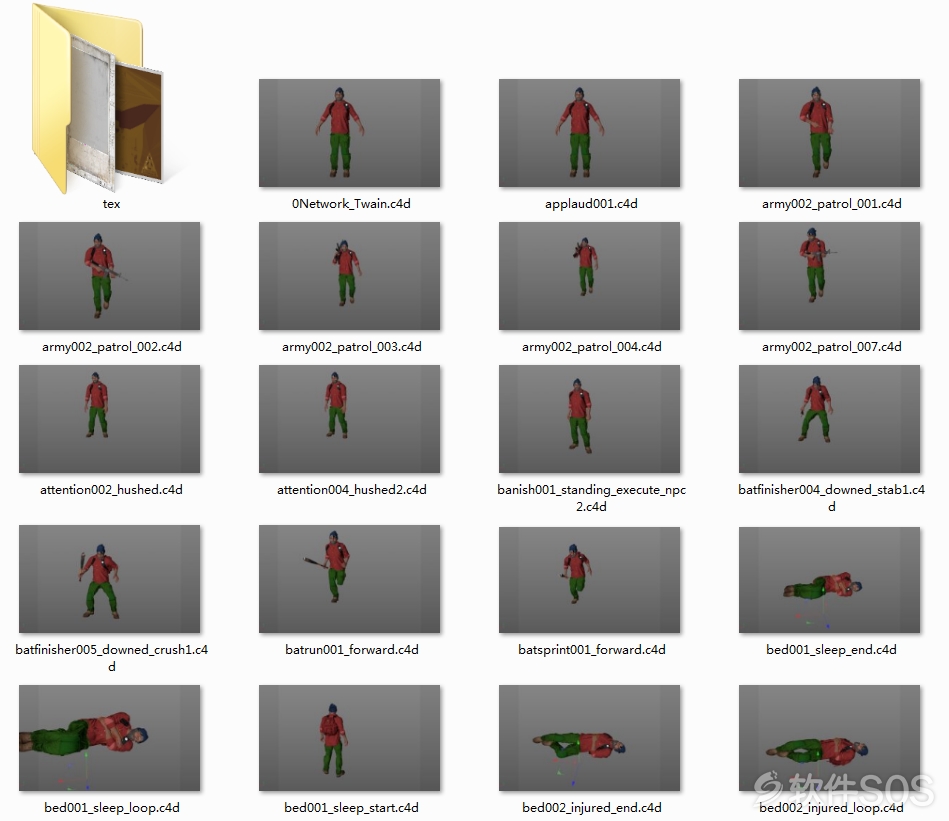Click the 'bed002_injured_loop.c4d' file name
Screen dimensions: 949x821
832,808
